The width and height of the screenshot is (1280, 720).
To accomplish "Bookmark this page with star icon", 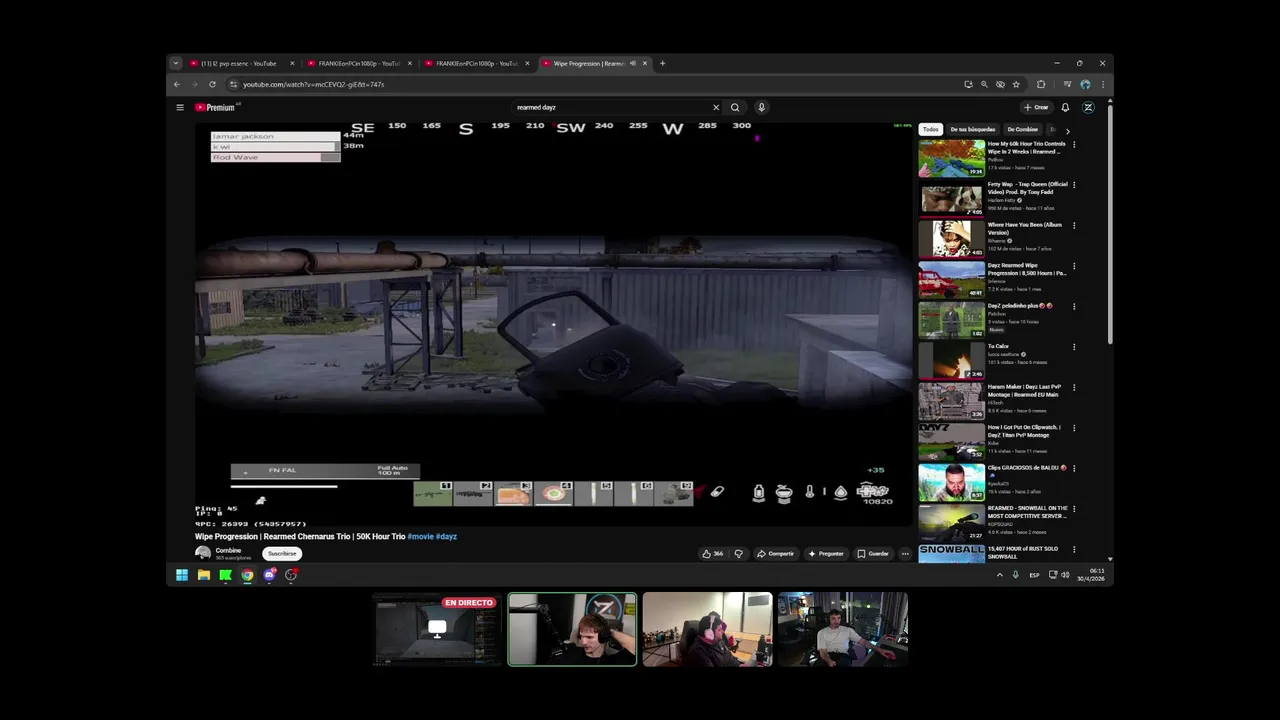I will [1016, 84].
